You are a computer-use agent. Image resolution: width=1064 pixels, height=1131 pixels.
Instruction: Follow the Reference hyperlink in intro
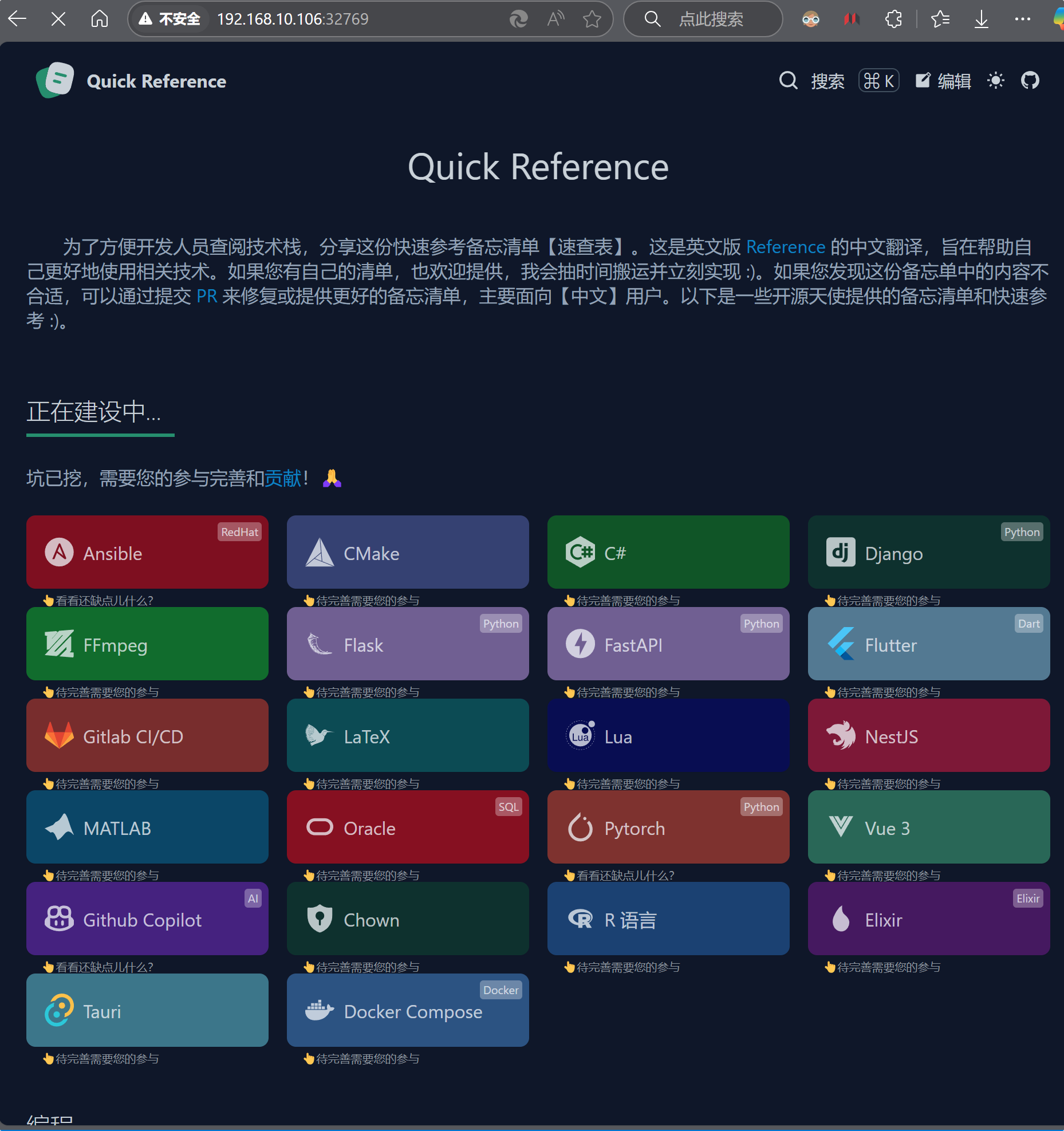tap(785, 247)
